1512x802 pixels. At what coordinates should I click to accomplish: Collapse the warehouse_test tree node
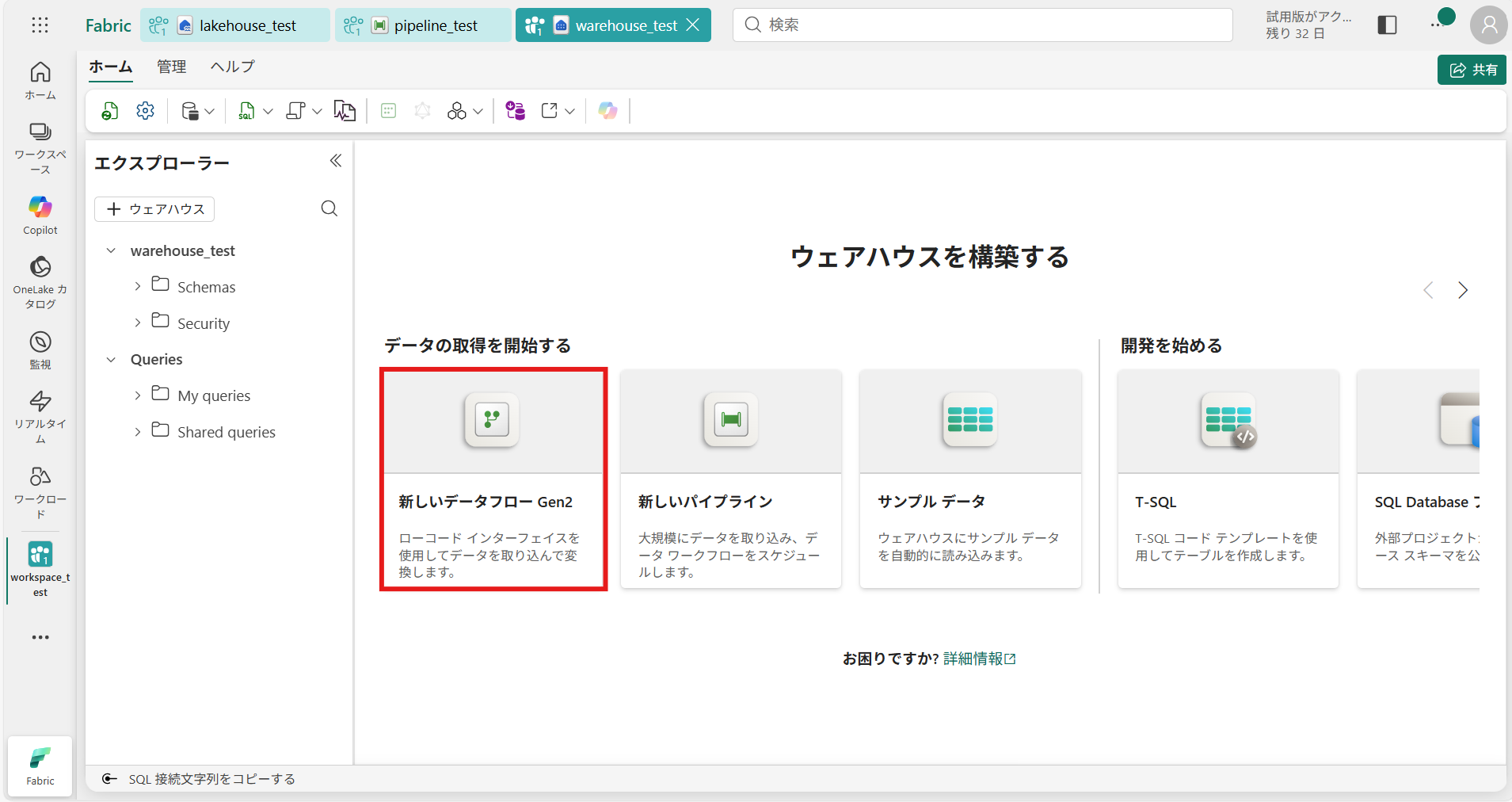coord(111,250)
